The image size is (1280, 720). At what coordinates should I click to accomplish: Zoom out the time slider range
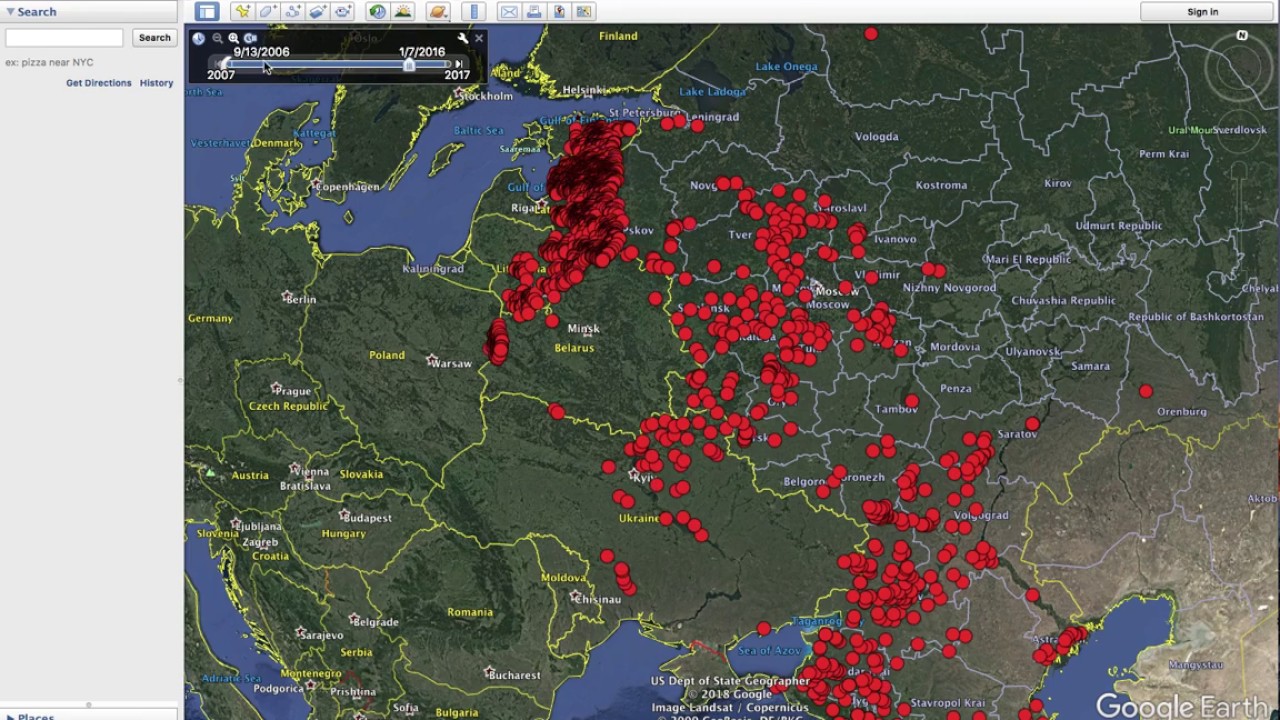click(x=217, y=38)
